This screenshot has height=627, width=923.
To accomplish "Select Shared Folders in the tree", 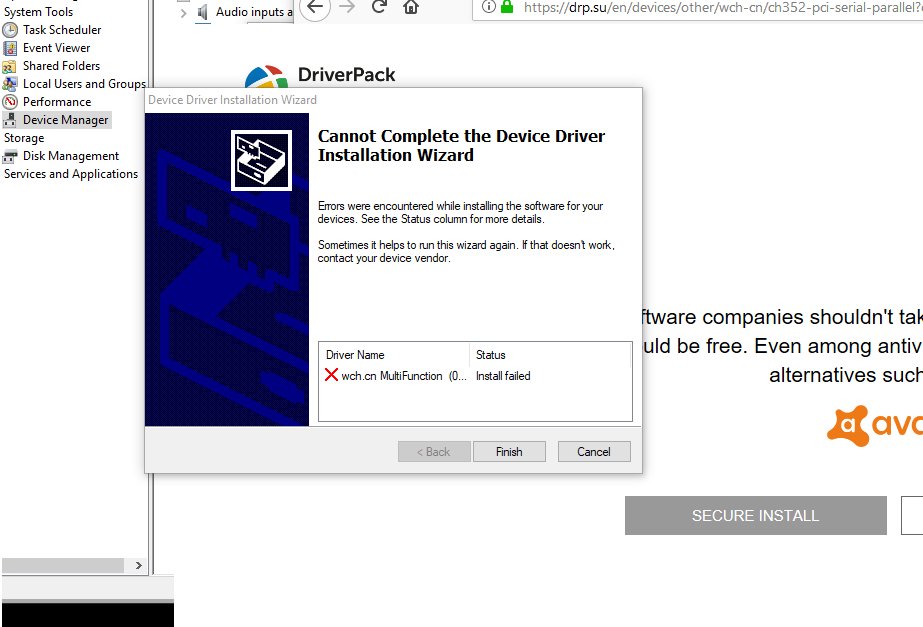I will pyautogui.click(x=61, y=66).
